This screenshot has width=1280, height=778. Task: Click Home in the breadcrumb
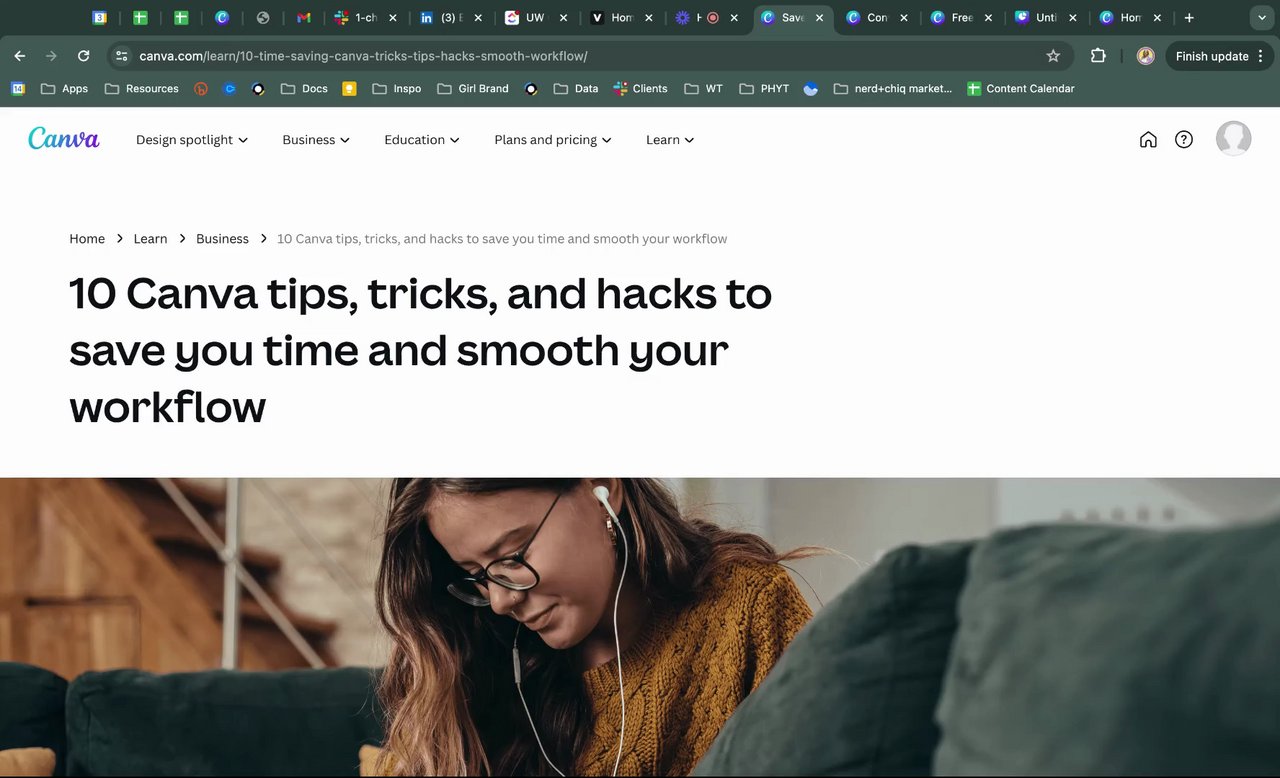point(87,239)
